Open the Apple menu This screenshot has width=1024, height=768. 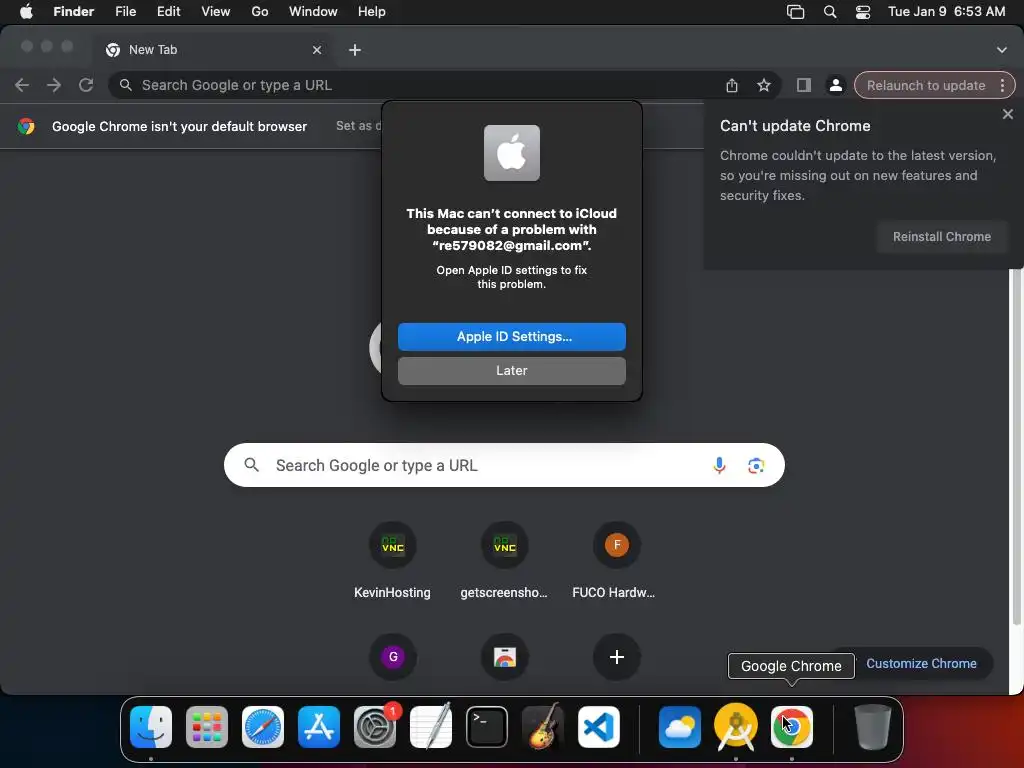[26, 12]
